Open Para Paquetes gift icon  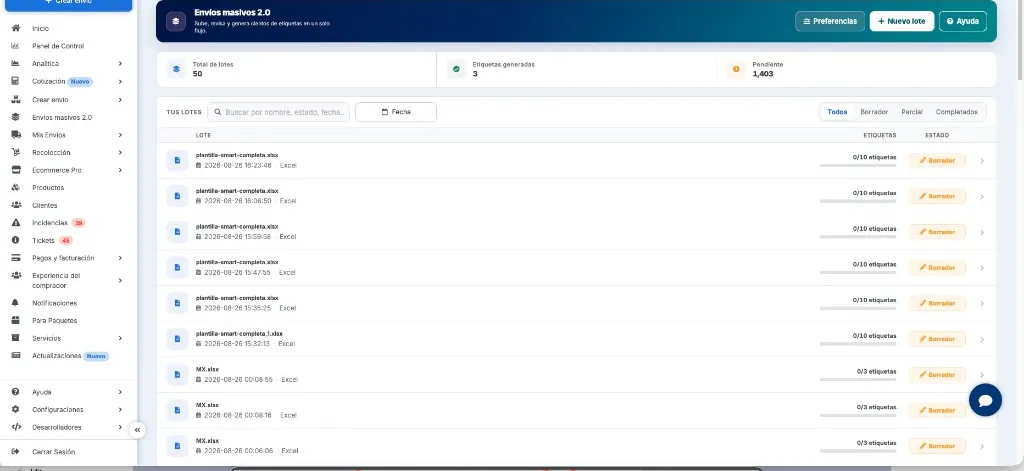[x=16, y=321]
